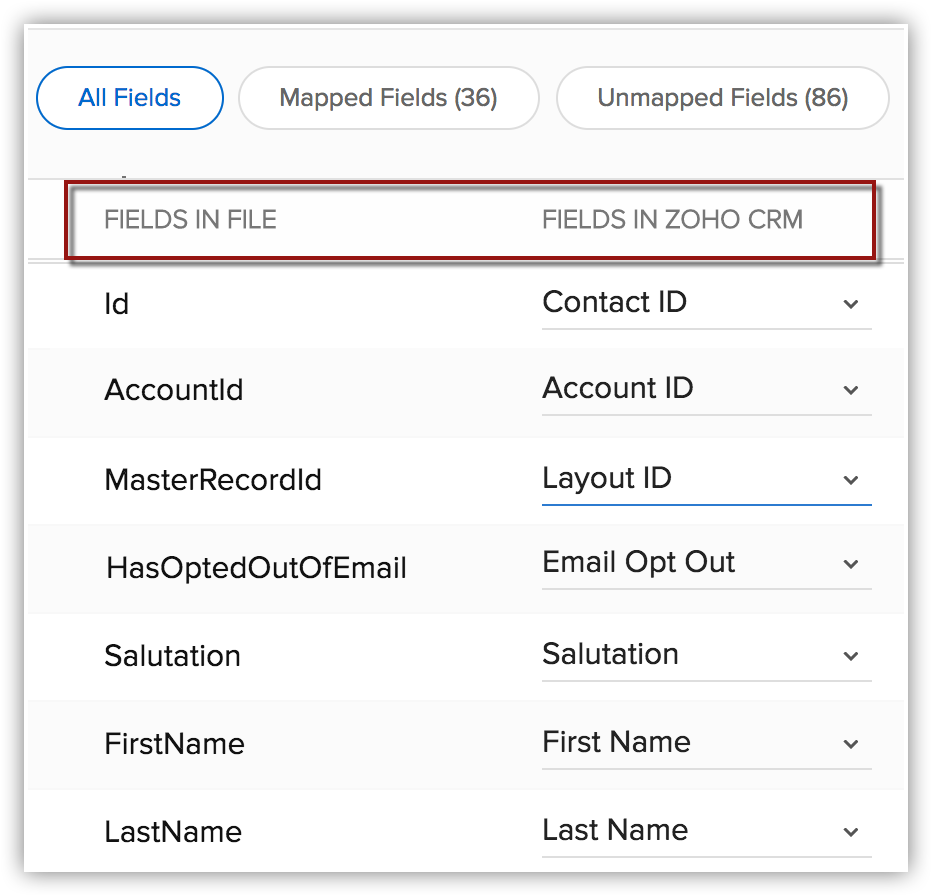The height and width of the screenshot is (896, 932).
Task: Show Unmapped Fields (86) tab
Action: (x=722, y=98)
